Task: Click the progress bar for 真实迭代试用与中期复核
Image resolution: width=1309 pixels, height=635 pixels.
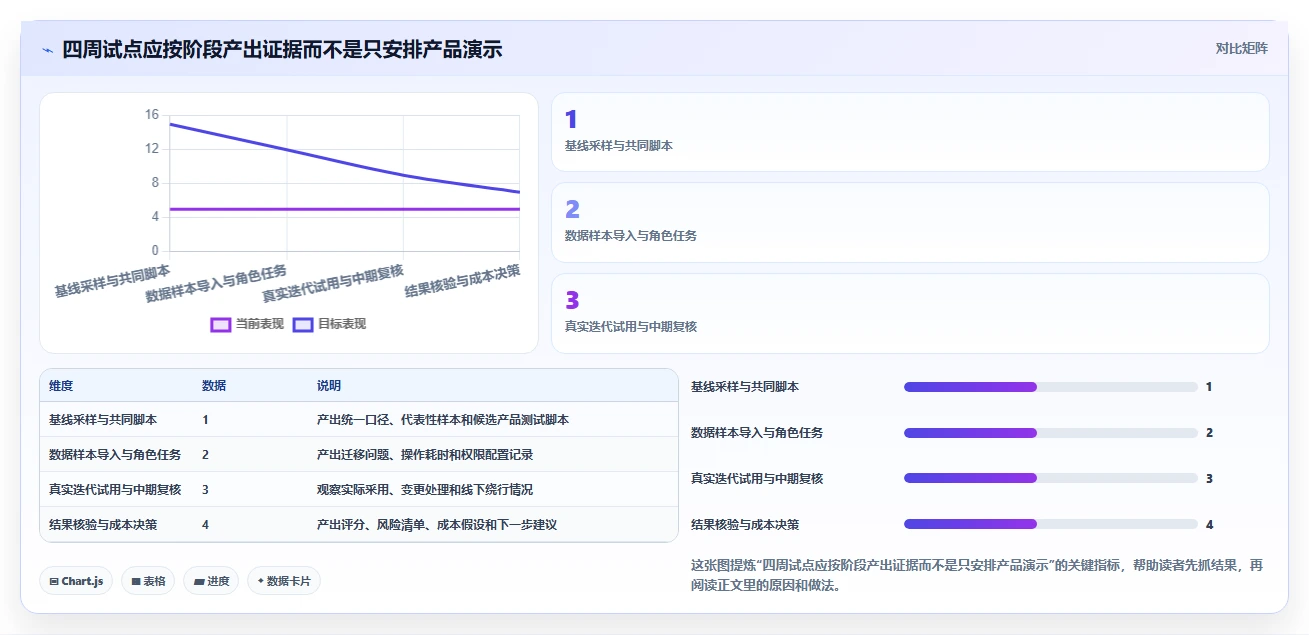Action: click(x=1051, y=478)
